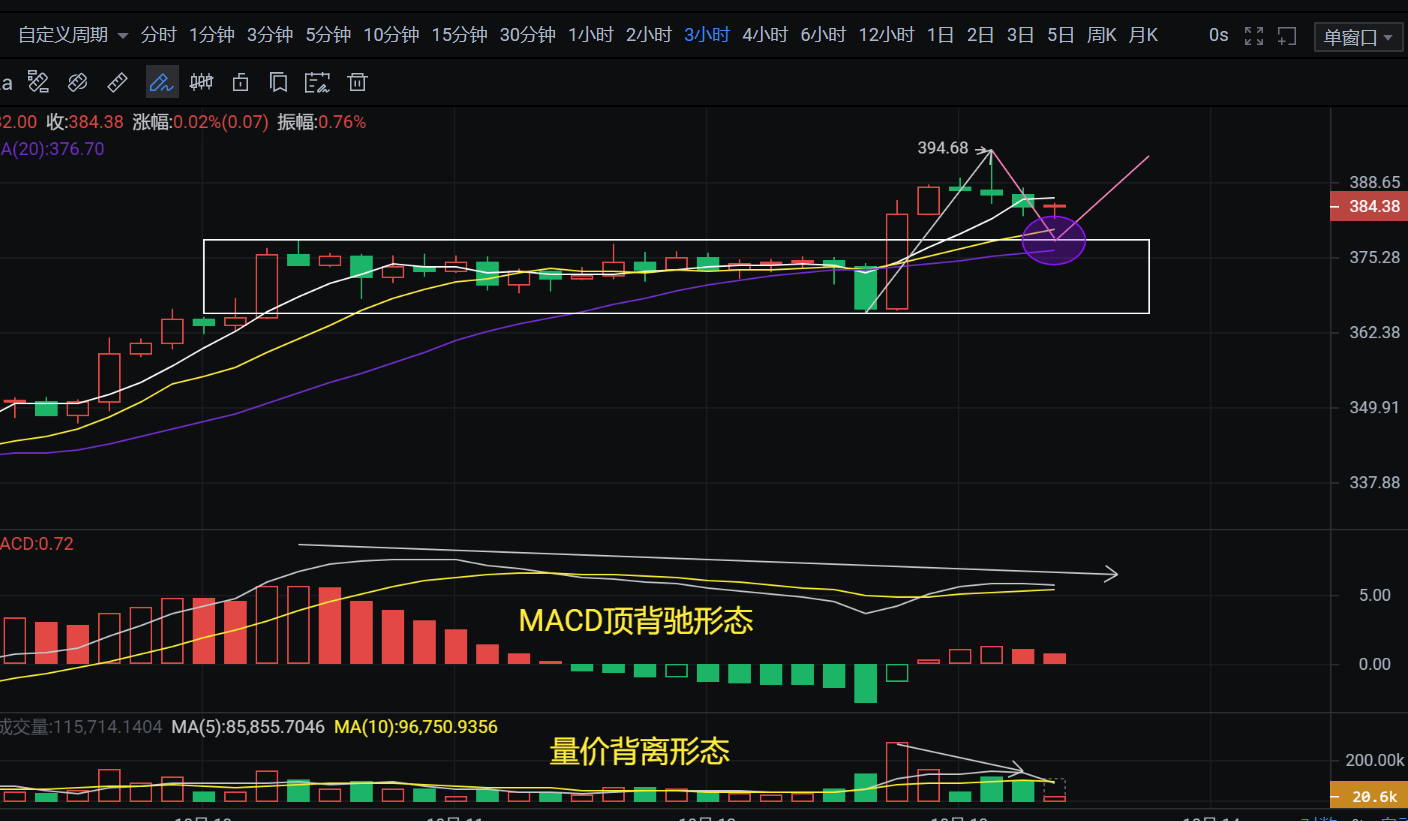Toggle the blue pencil drawing tool
1408x821 pixels.
click(162, 82)
